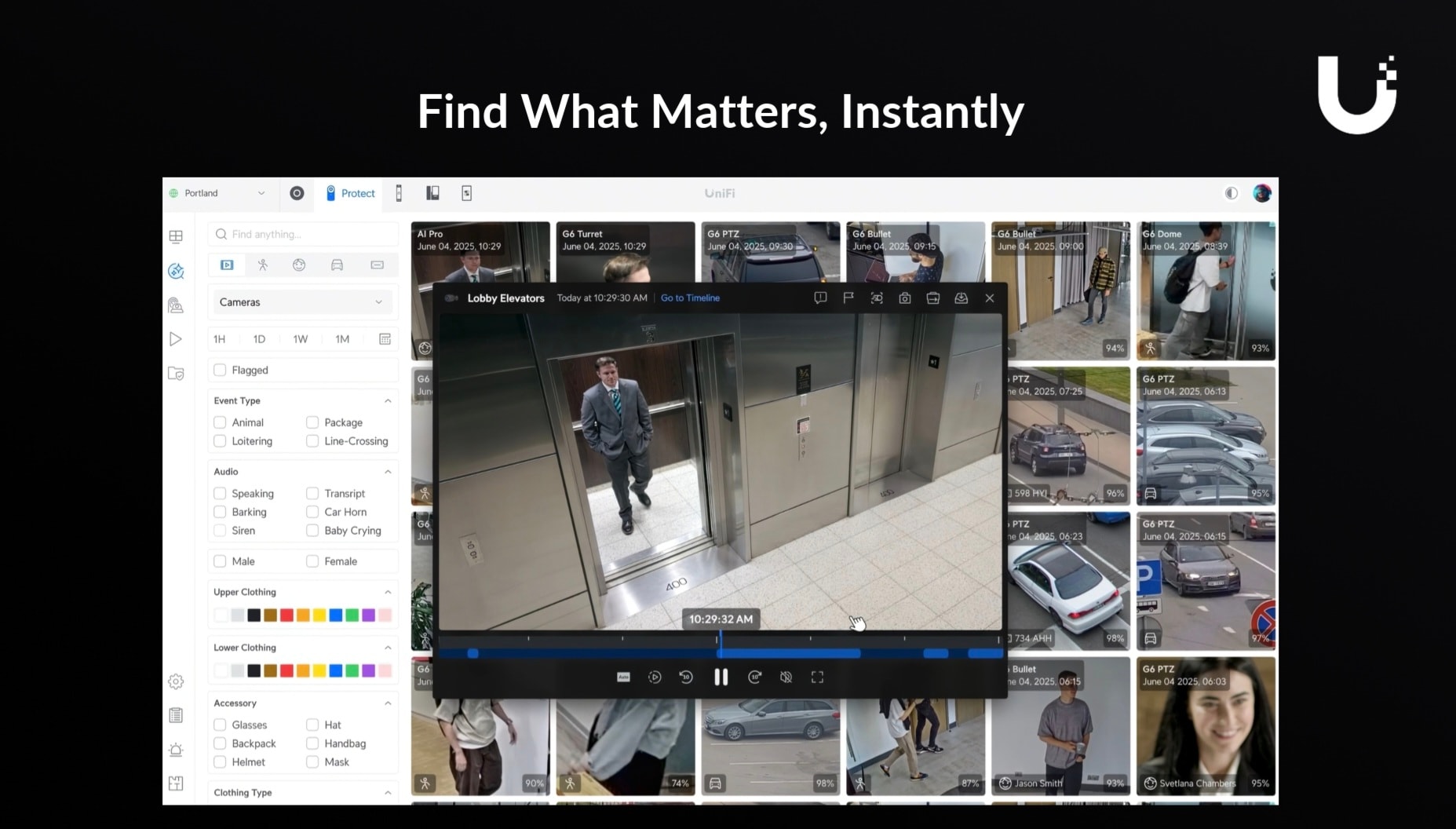Viewport: 1456px width, 829px height.
Task: Click the Go to Timeline link
Action: (690, 298)
